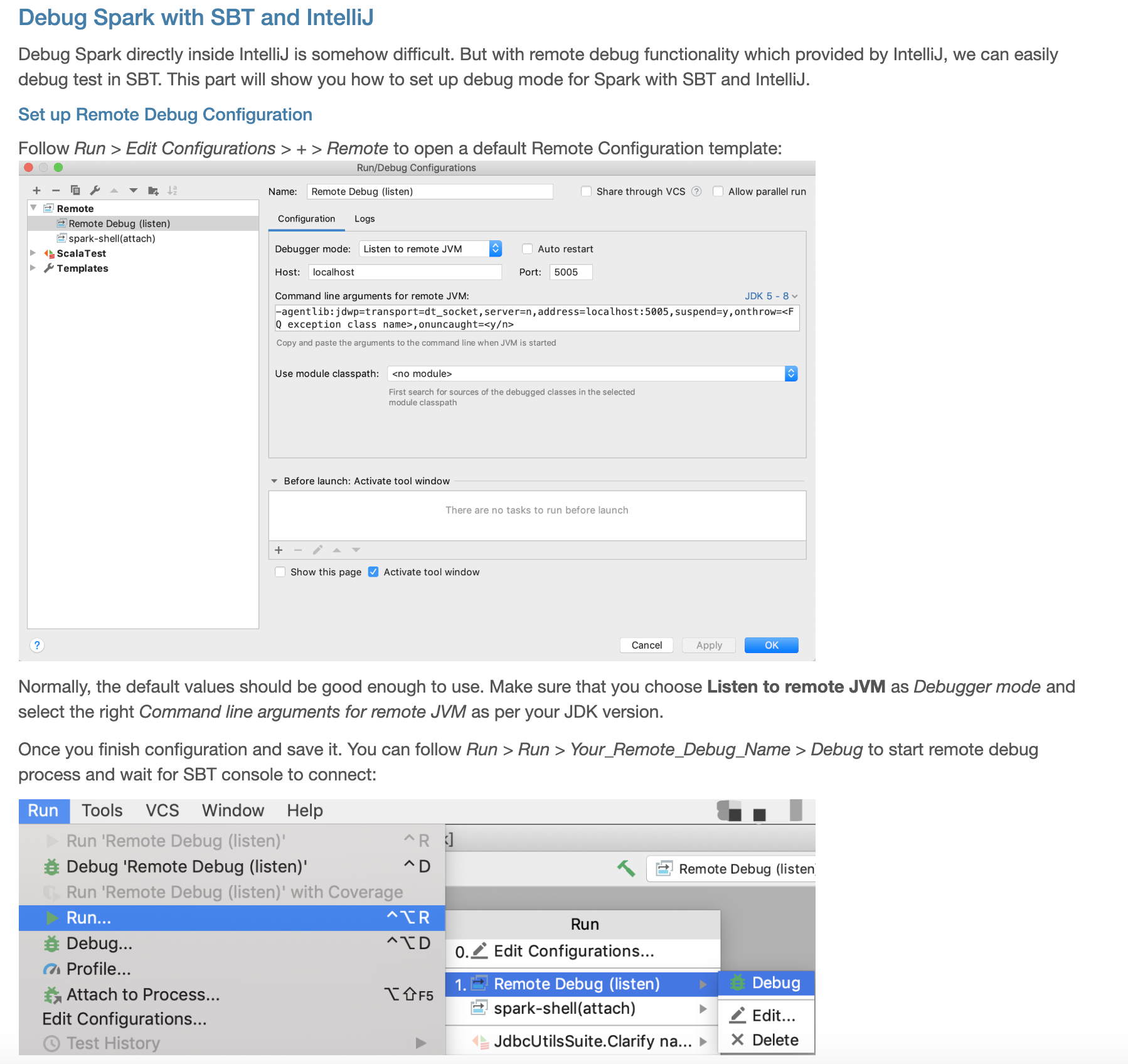Open the JDK 5 - 8 version dropdown
The height and width of the screenshot is (1064, 1128).
(x=771, y=296)
